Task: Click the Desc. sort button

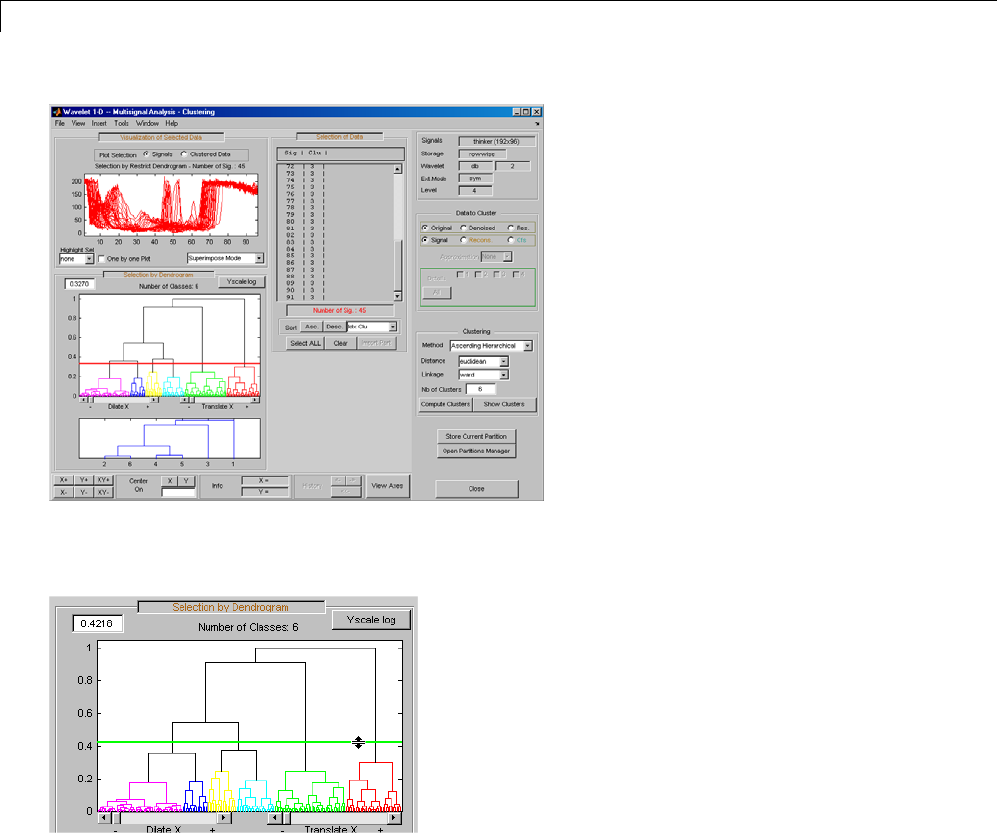Action: pos(334,327)
